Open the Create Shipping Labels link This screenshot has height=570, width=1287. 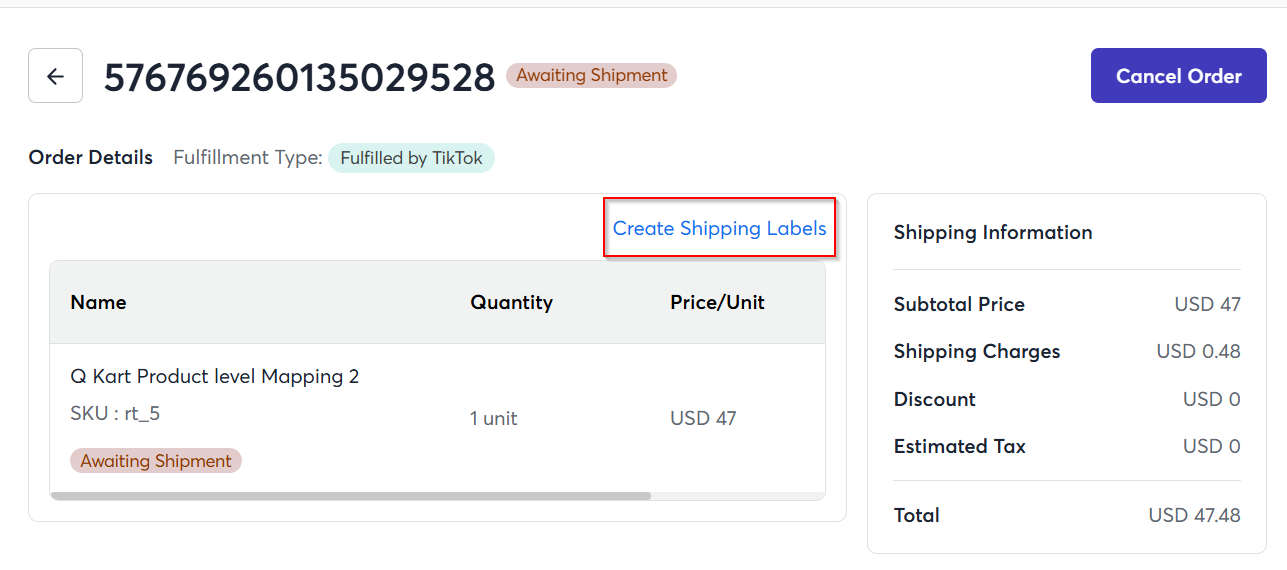(720, 228)
